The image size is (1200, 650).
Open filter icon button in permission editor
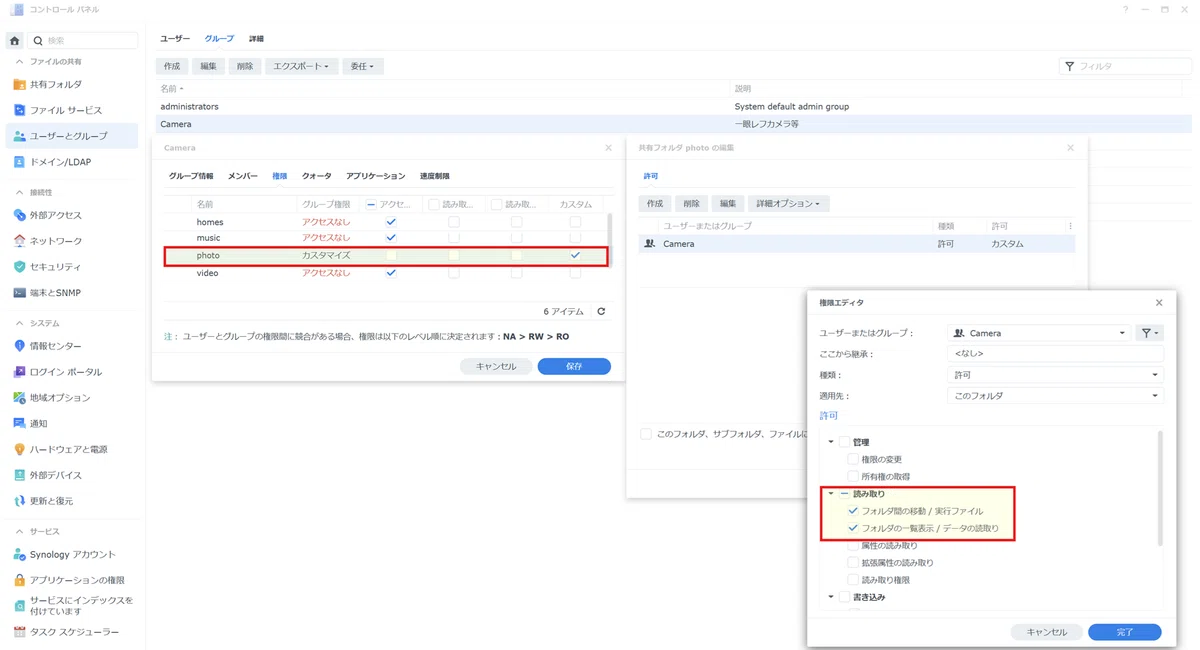(x=1150, y=333)
